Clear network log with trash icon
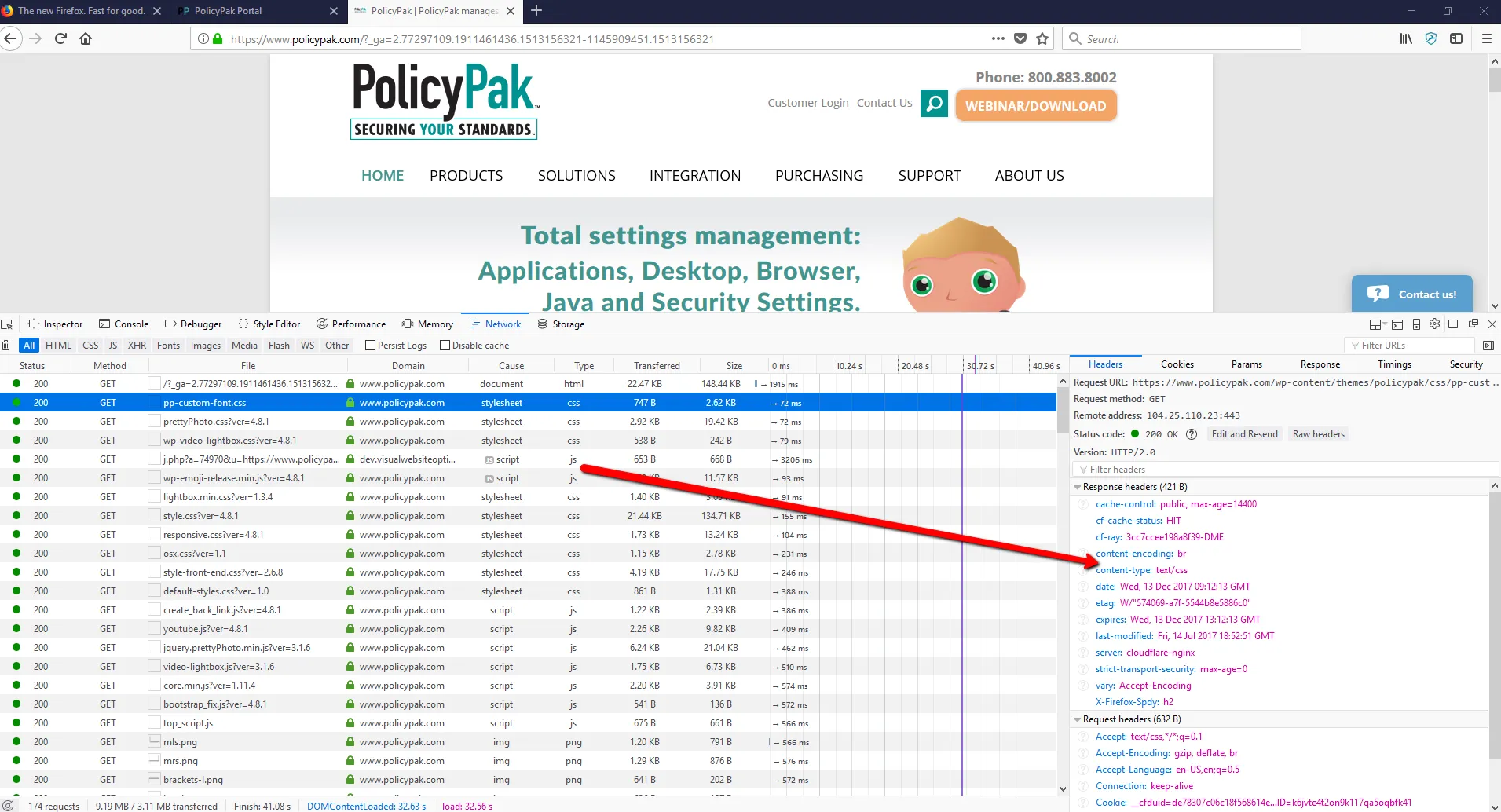 click(6, 346)
